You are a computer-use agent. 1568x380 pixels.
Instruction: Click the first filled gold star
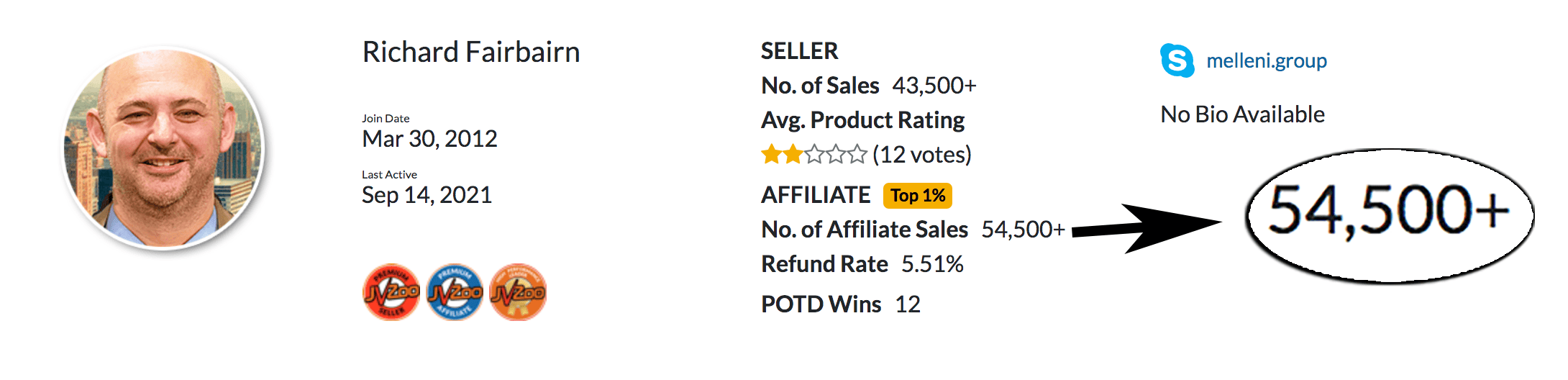772,154
